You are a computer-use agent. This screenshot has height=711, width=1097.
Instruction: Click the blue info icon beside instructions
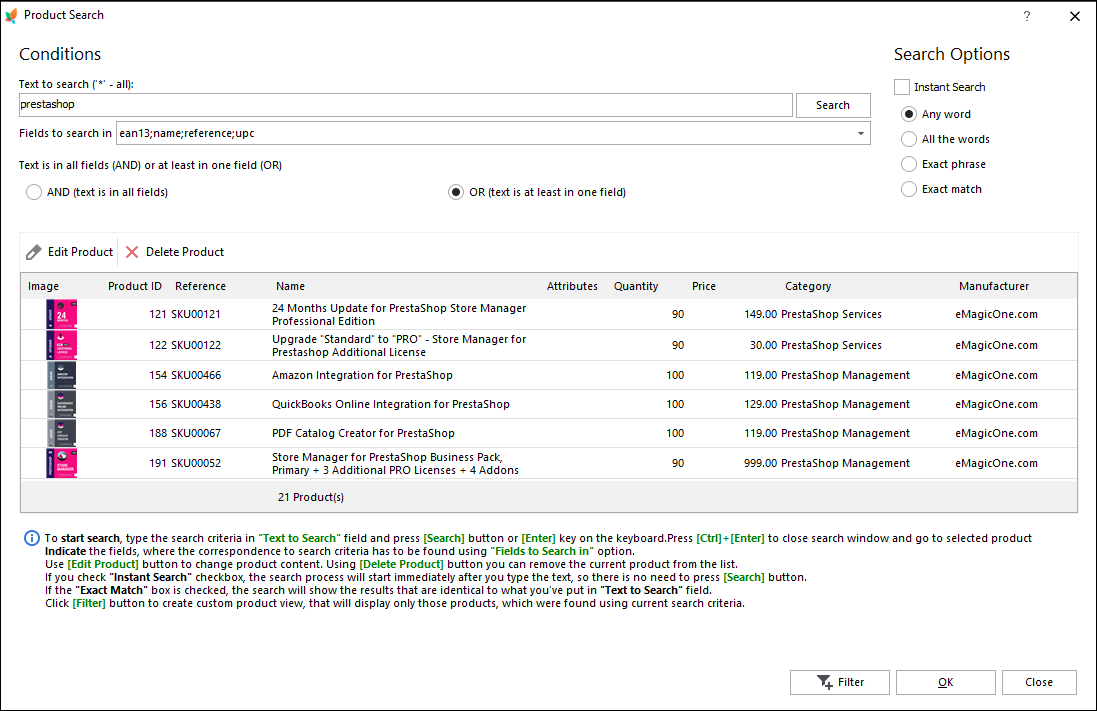point(32,538)
